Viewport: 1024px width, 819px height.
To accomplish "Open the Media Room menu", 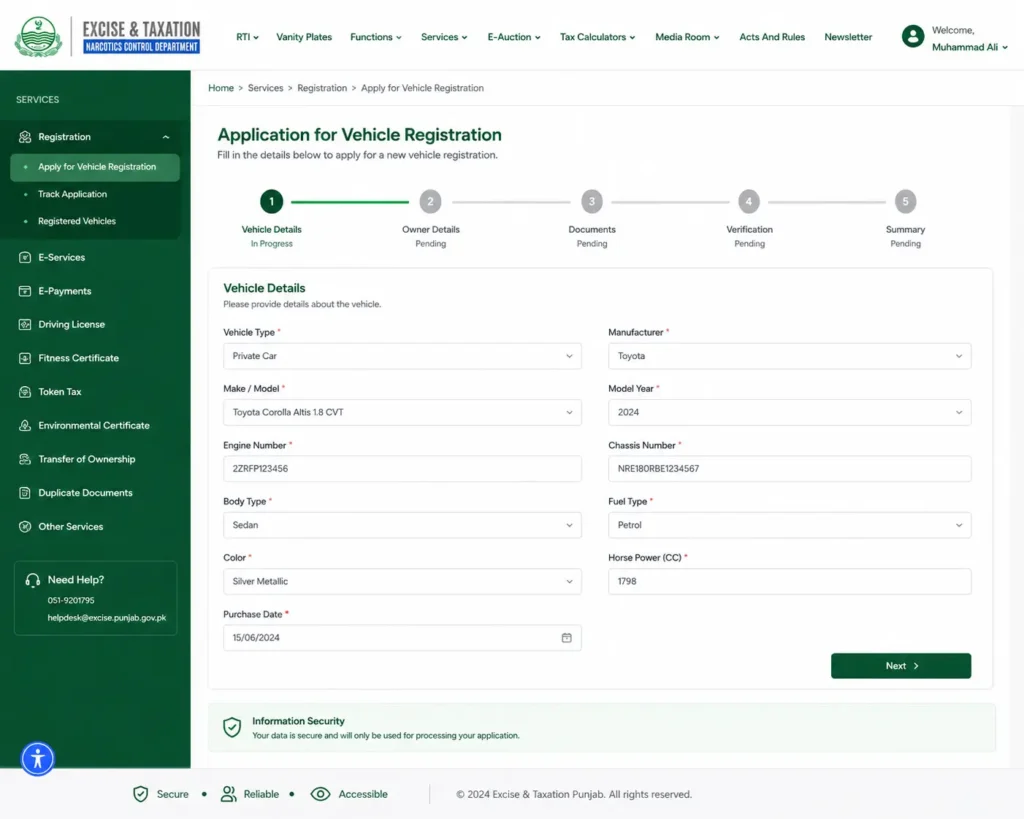I will click(x=687, y=37).
